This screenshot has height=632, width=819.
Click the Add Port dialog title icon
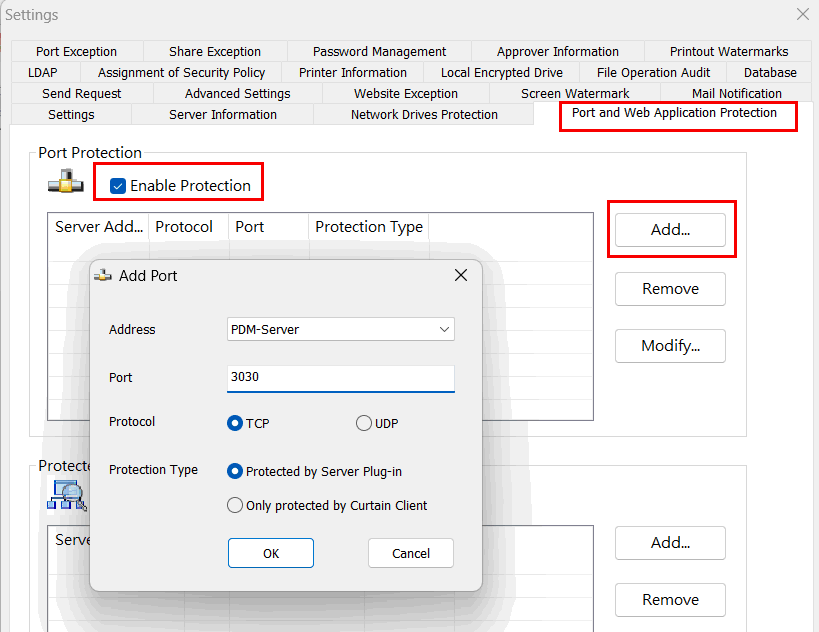102,276
